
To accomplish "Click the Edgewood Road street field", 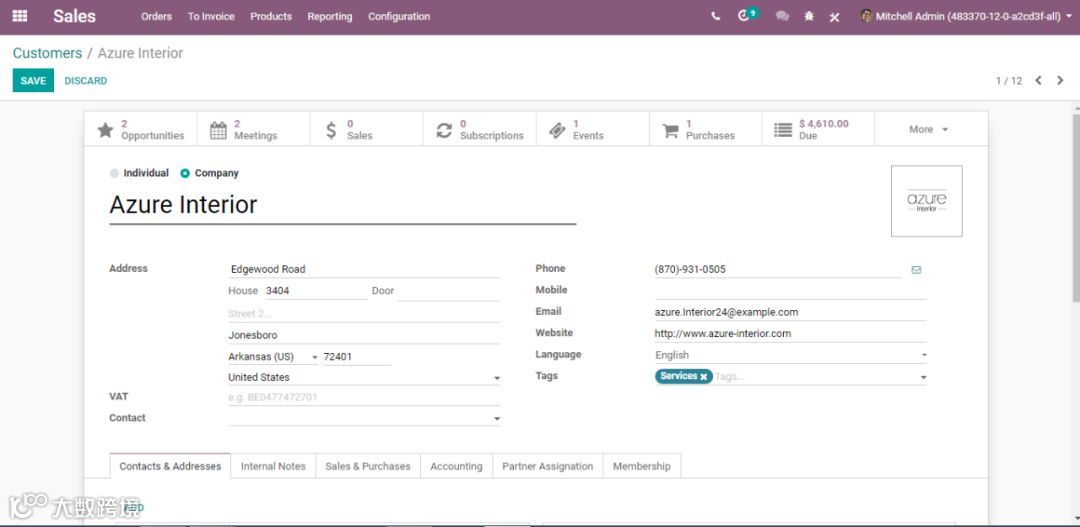I will click(364, 269).
